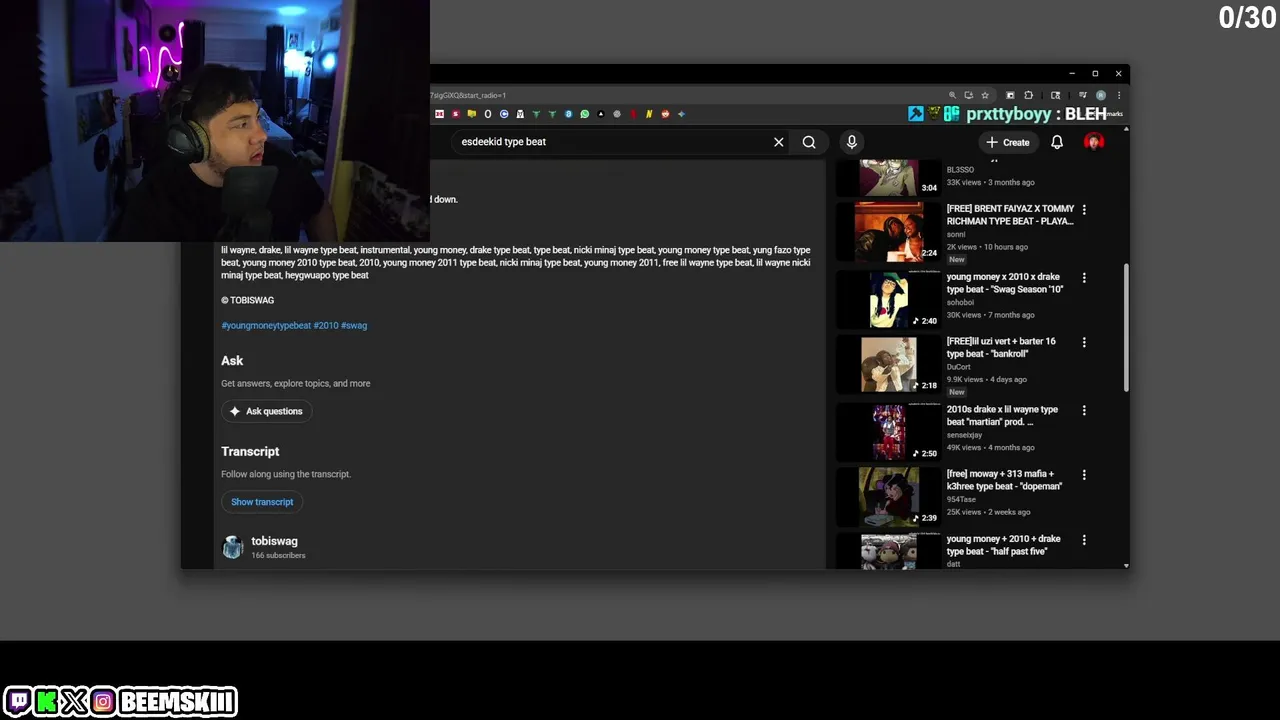The width and height of the screenshot is (1280, 720).
Task: Open Swag Season 10 video thumbnail
Action: [889, 299]
